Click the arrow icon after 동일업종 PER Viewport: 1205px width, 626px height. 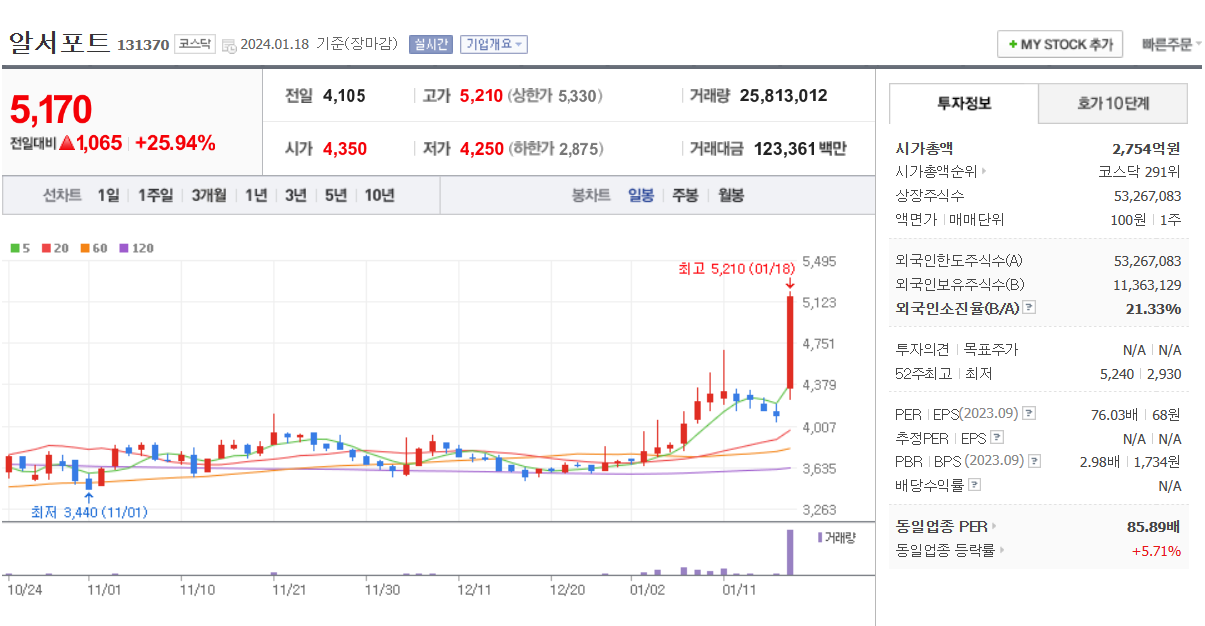(994, 526)
